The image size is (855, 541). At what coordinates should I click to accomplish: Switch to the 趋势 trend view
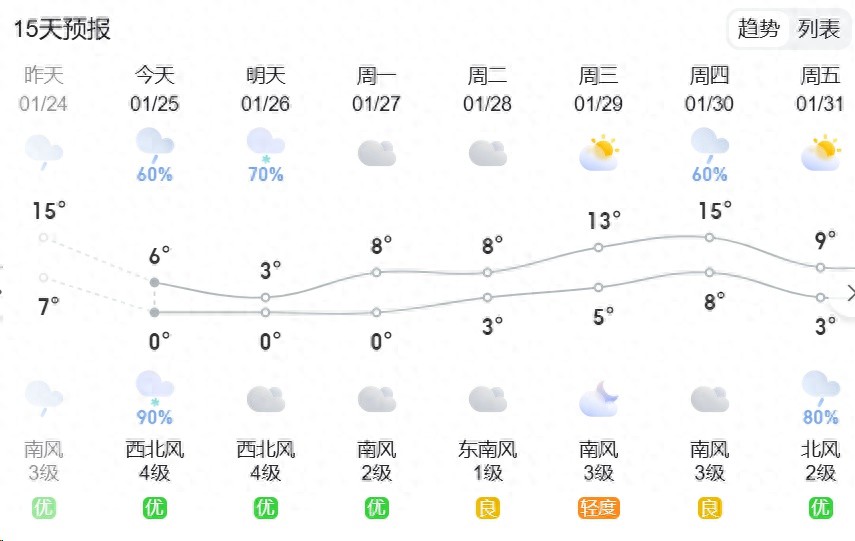point(758,29)
